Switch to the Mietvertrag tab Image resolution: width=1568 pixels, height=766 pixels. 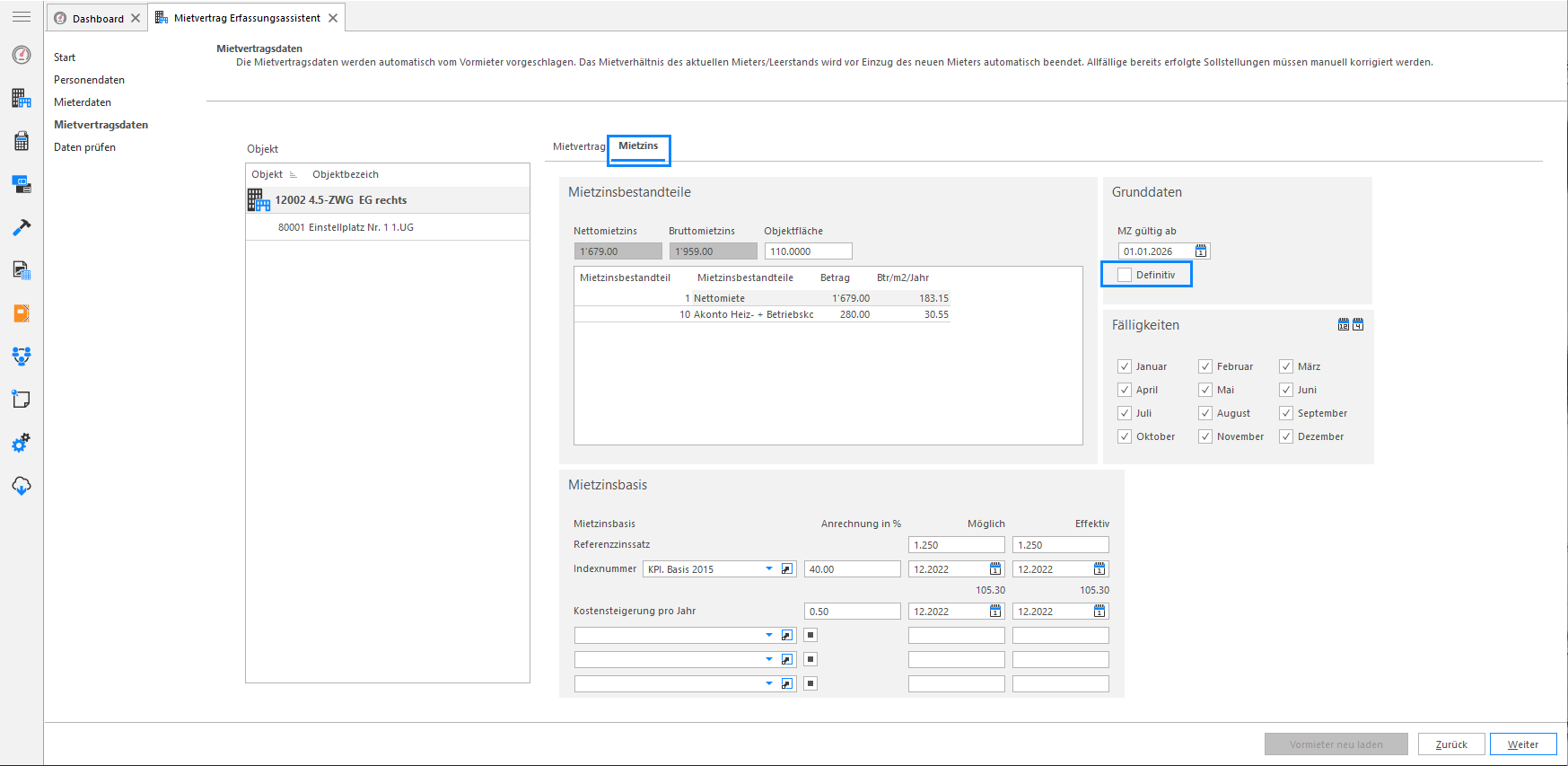pyautogui.click(x=579, y=146)
